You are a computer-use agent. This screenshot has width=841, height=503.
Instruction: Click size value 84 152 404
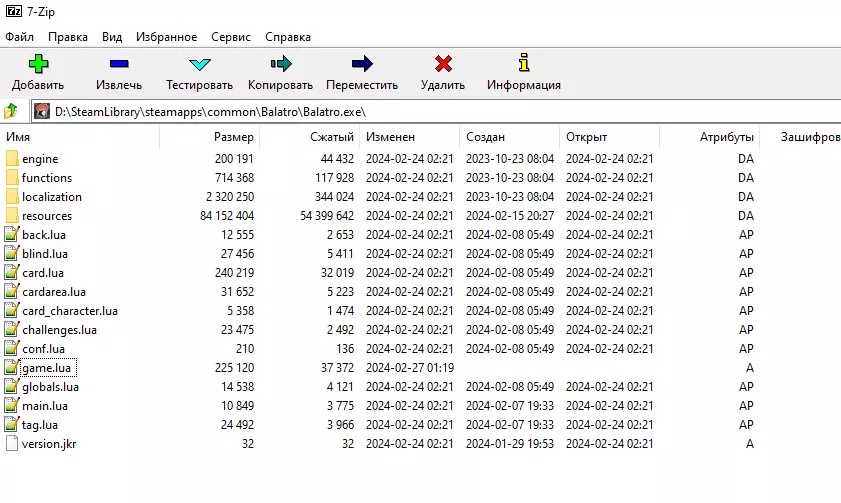pos(227,216)
